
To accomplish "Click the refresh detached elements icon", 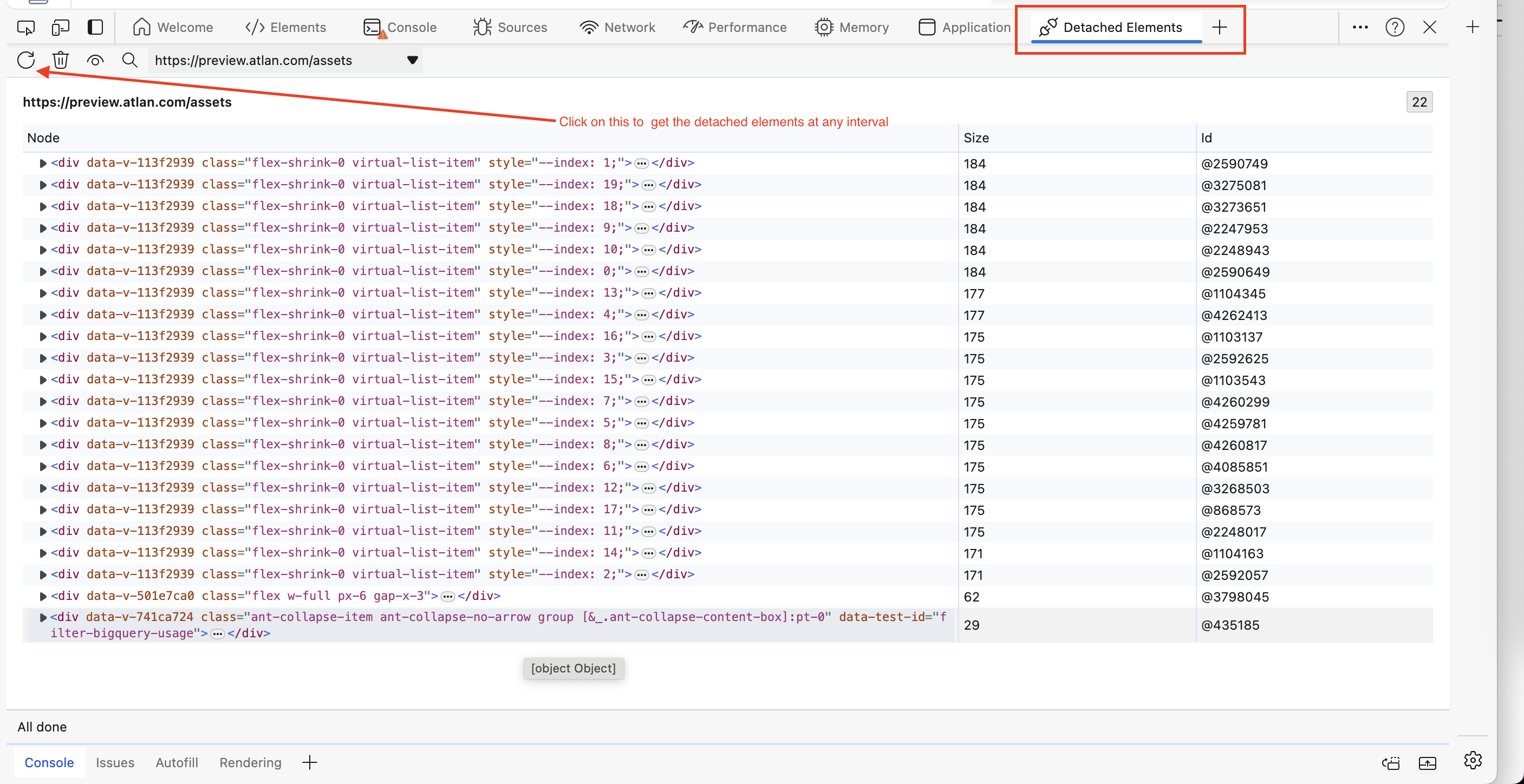I will 26,60.
